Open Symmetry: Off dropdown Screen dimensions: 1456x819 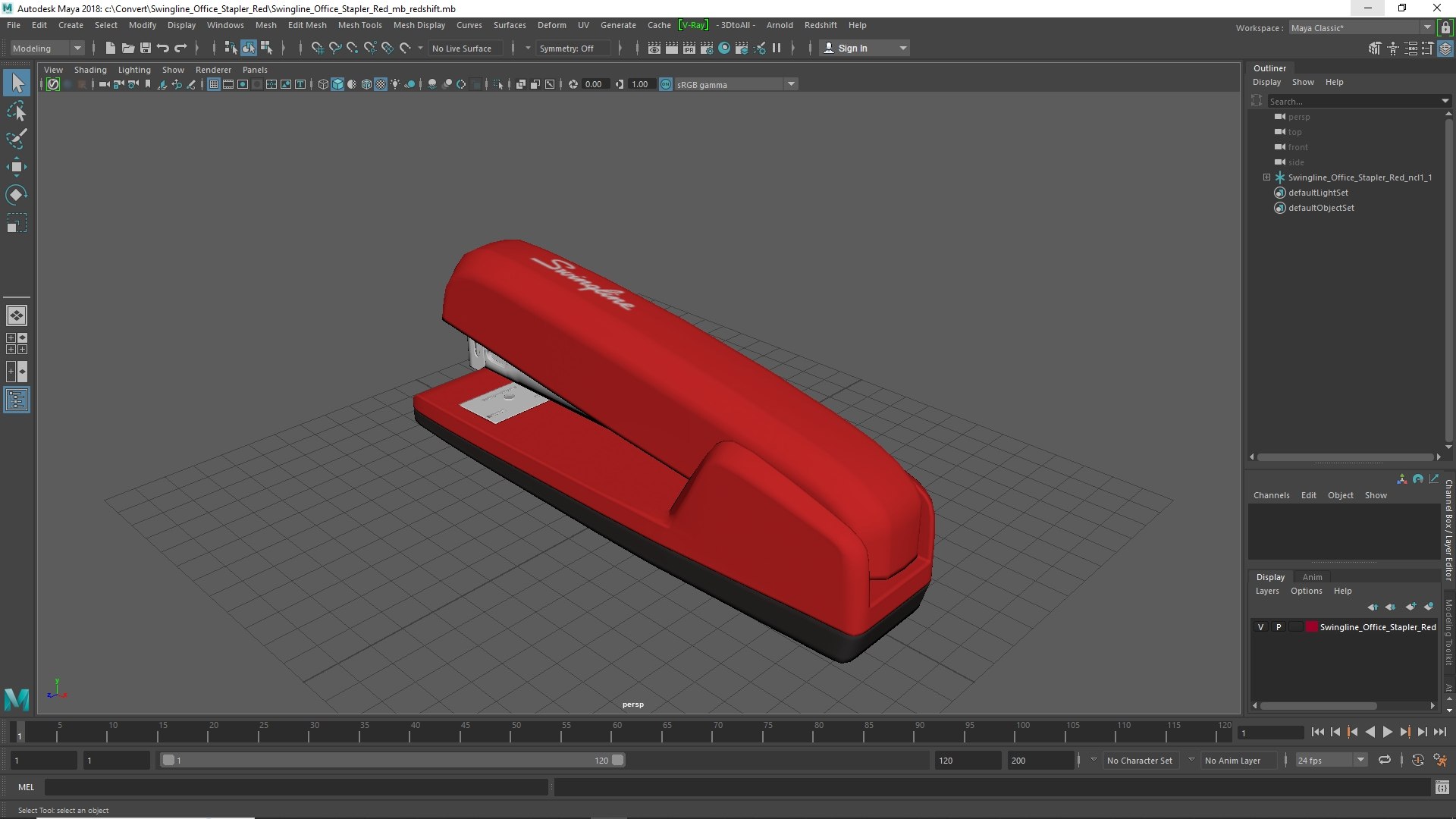click(573, 48)
